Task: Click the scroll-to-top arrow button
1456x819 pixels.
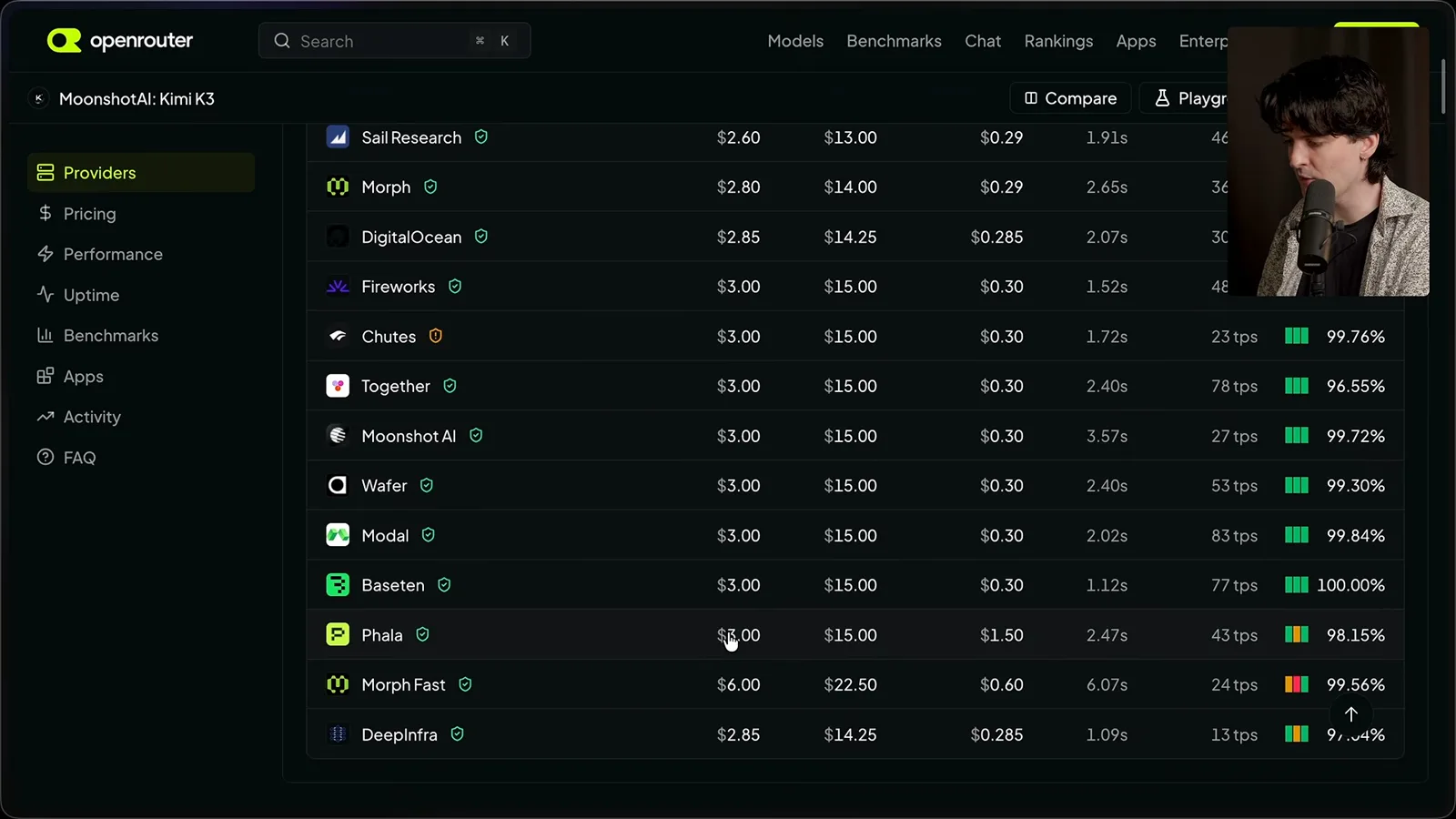Action: point(1351,714)
